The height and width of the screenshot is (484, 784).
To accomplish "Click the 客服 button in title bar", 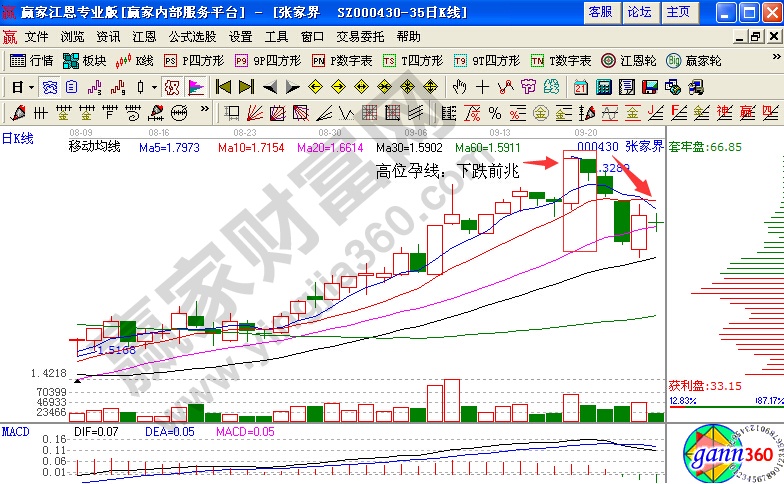I will click(x=602, y=12).
